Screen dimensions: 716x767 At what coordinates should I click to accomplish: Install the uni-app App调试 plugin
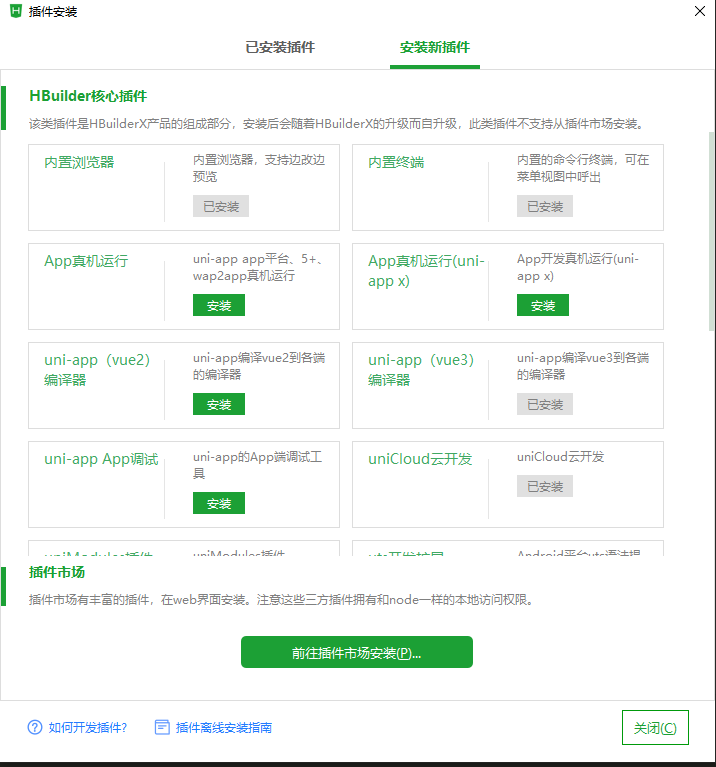click(x=219, y=503)
